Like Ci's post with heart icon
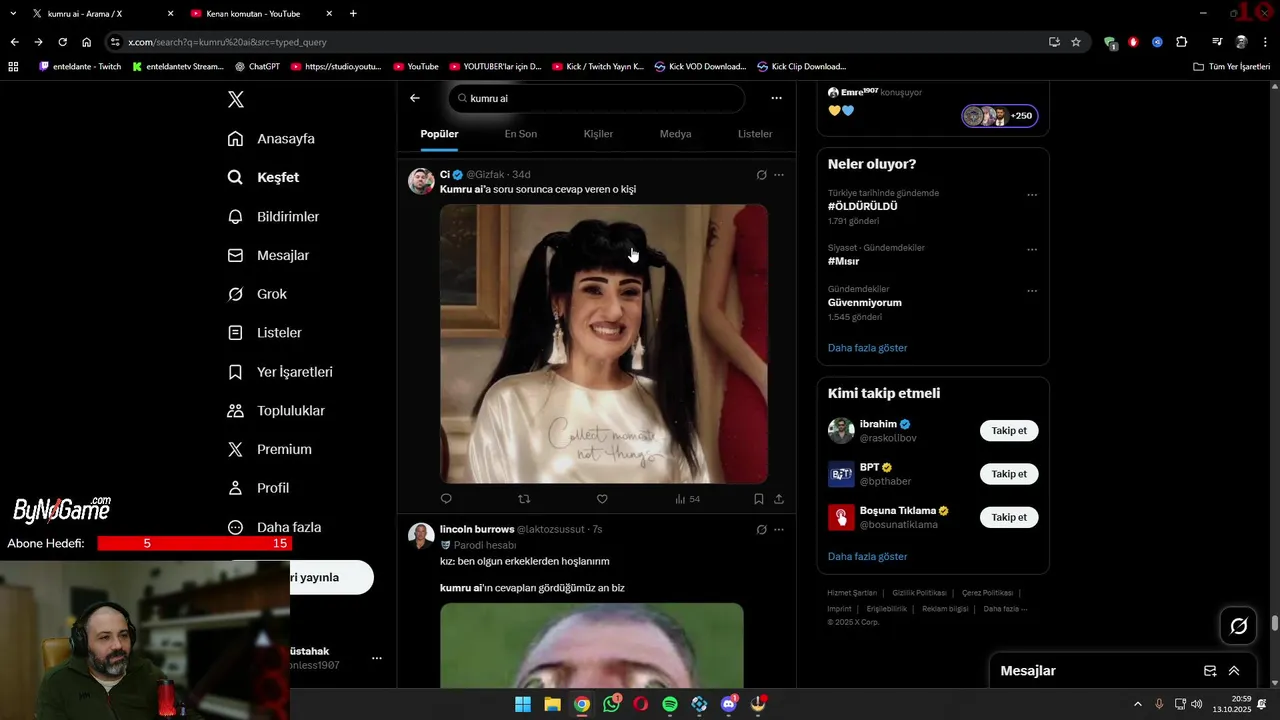Screen dimensions: 1280x720 click(602, 499)
